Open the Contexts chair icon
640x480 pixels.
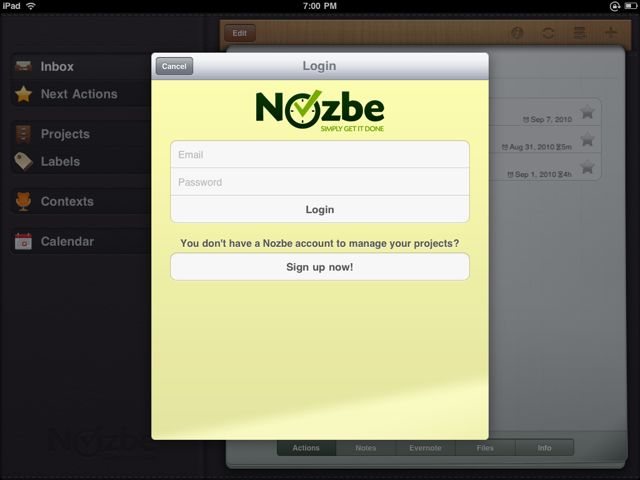coord(23,201)
